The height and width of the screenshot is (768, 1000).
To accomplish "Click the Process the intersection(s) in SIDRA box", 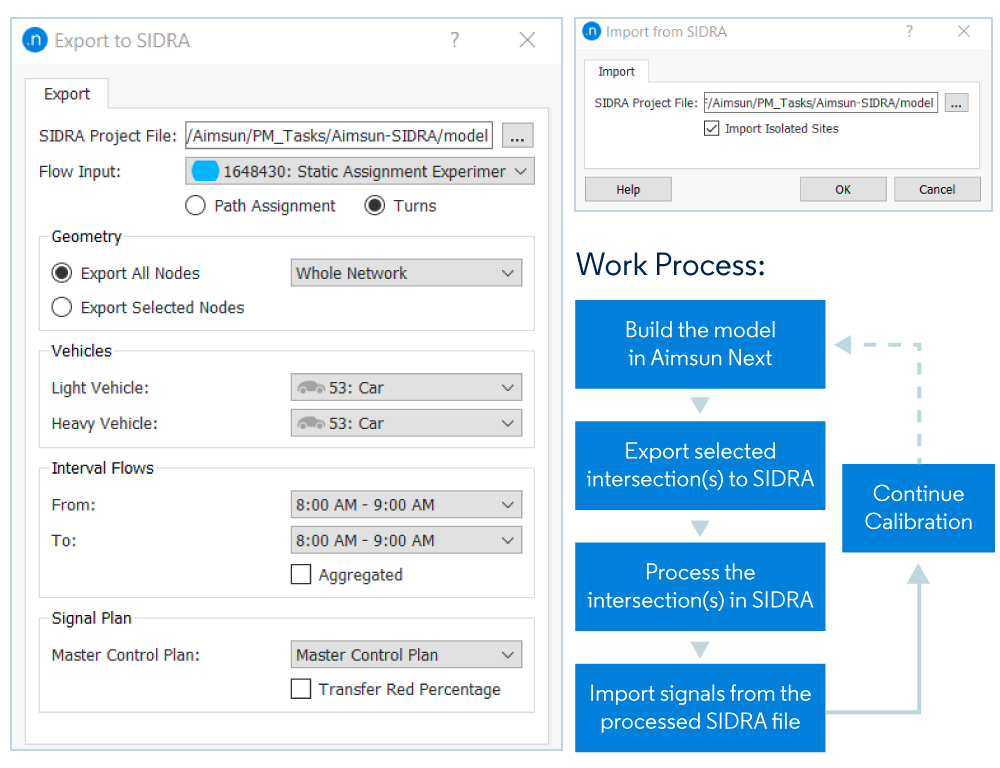I will [x=700, y=587].
